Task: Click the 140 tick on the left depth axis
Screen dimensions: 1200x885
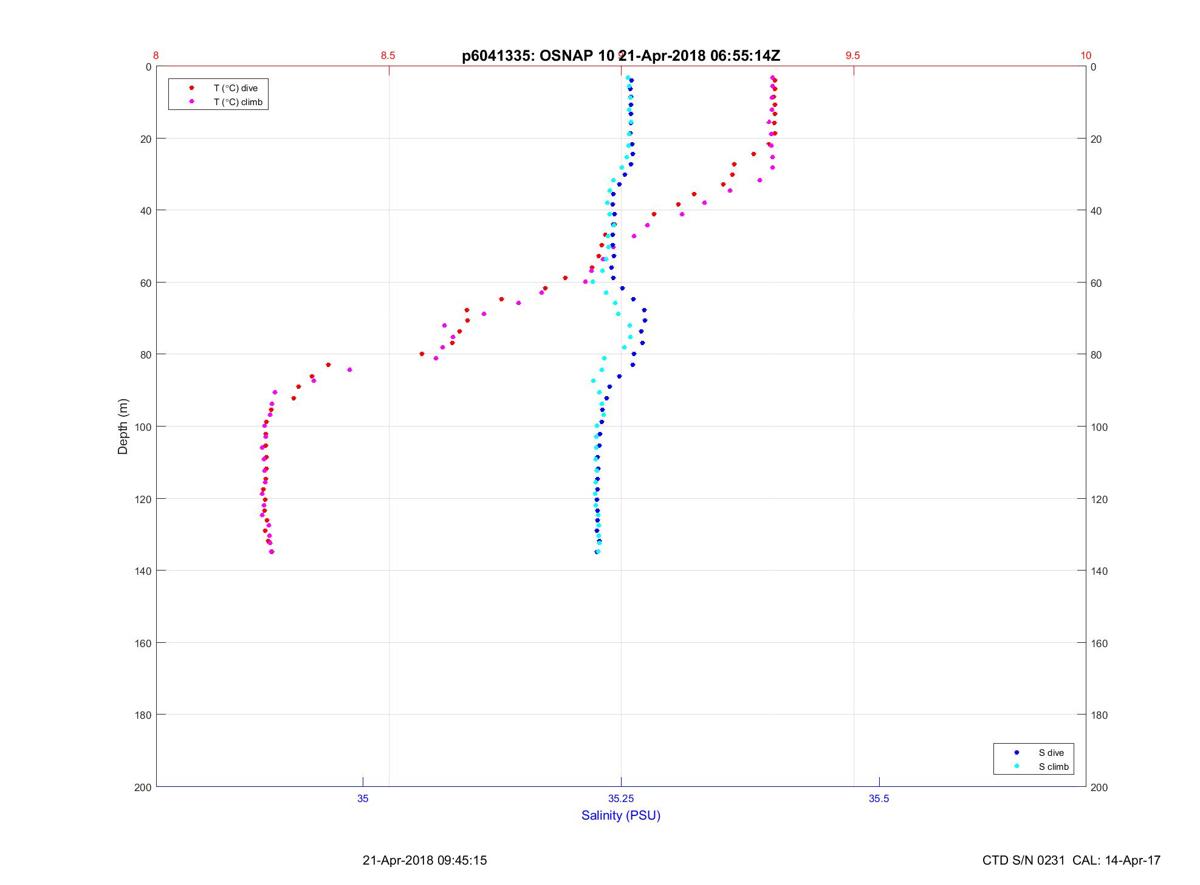Action: point(142,571)
